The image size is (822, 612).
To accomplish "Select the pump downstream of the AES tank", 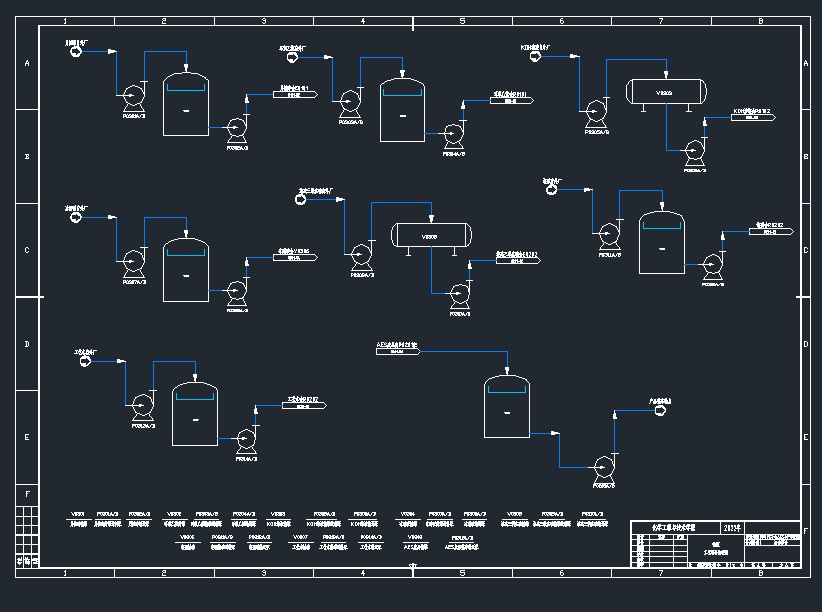I will tap(604, 468).
